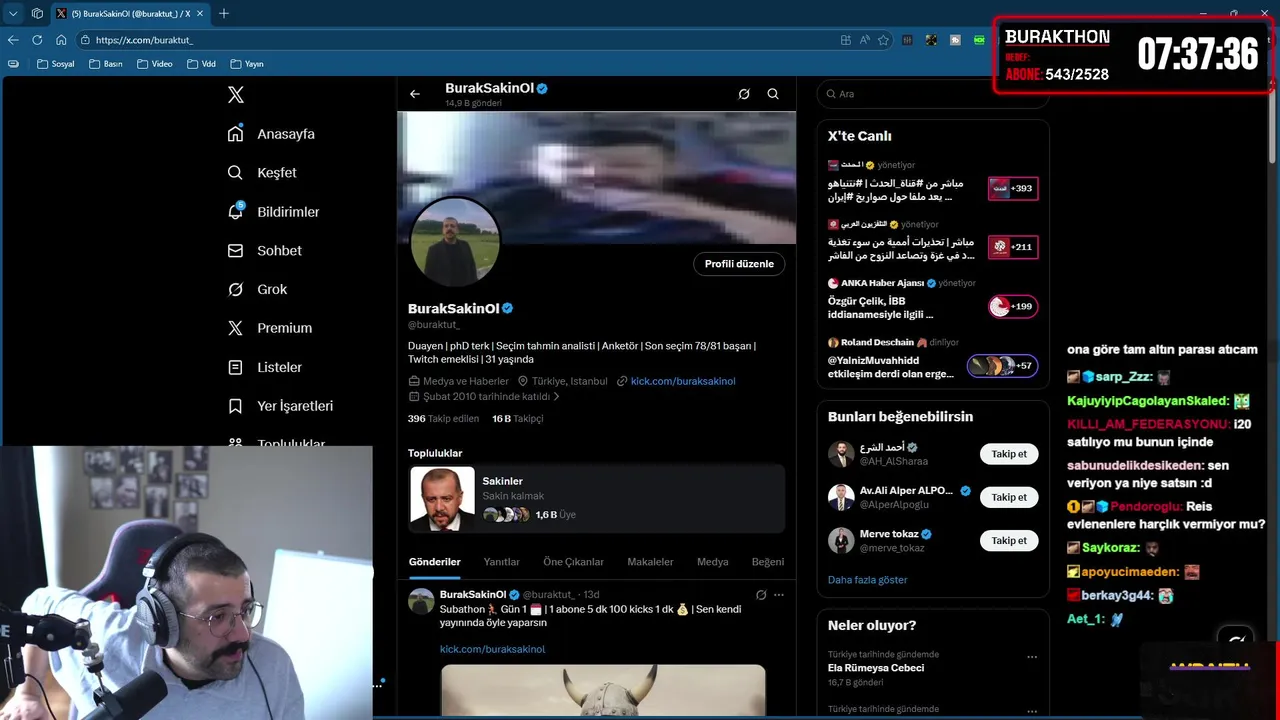Open the Sosyal bookmarks folder

pos(56,64)
